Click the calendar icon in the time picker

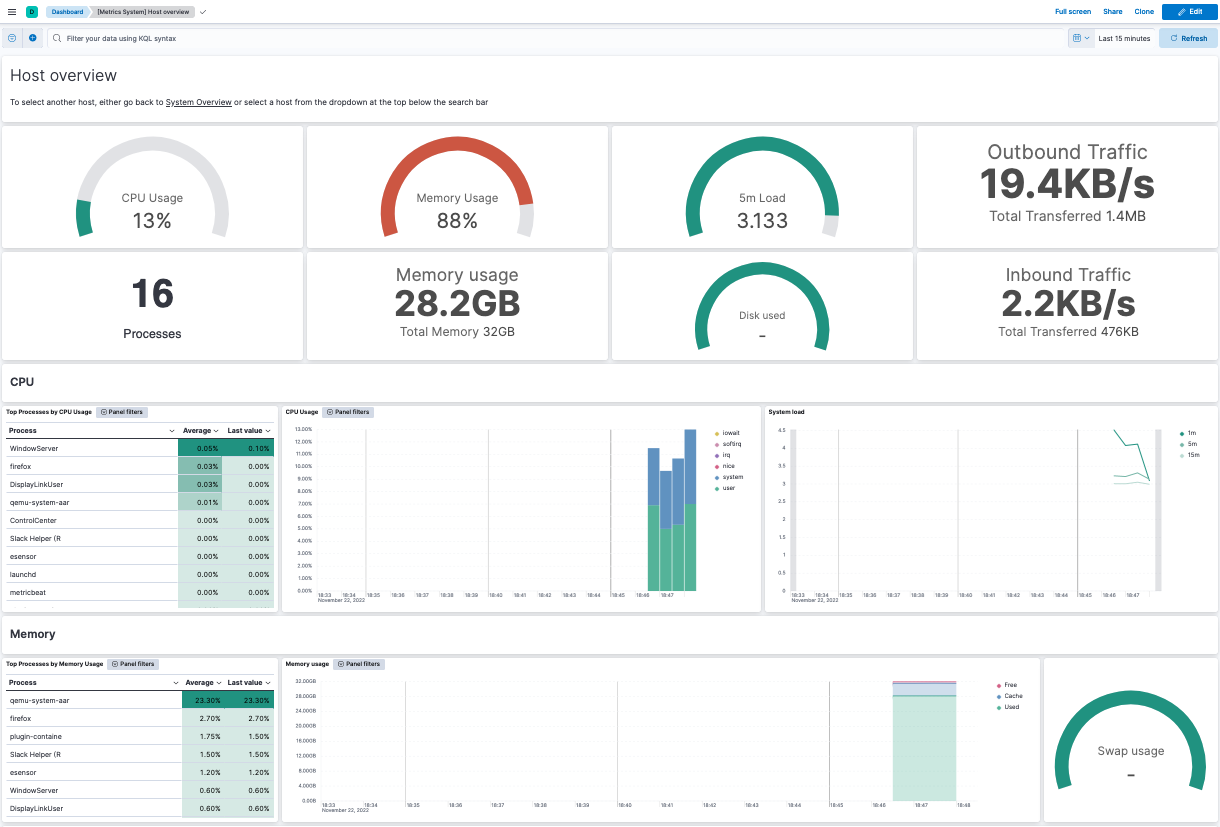(1075, 38)
